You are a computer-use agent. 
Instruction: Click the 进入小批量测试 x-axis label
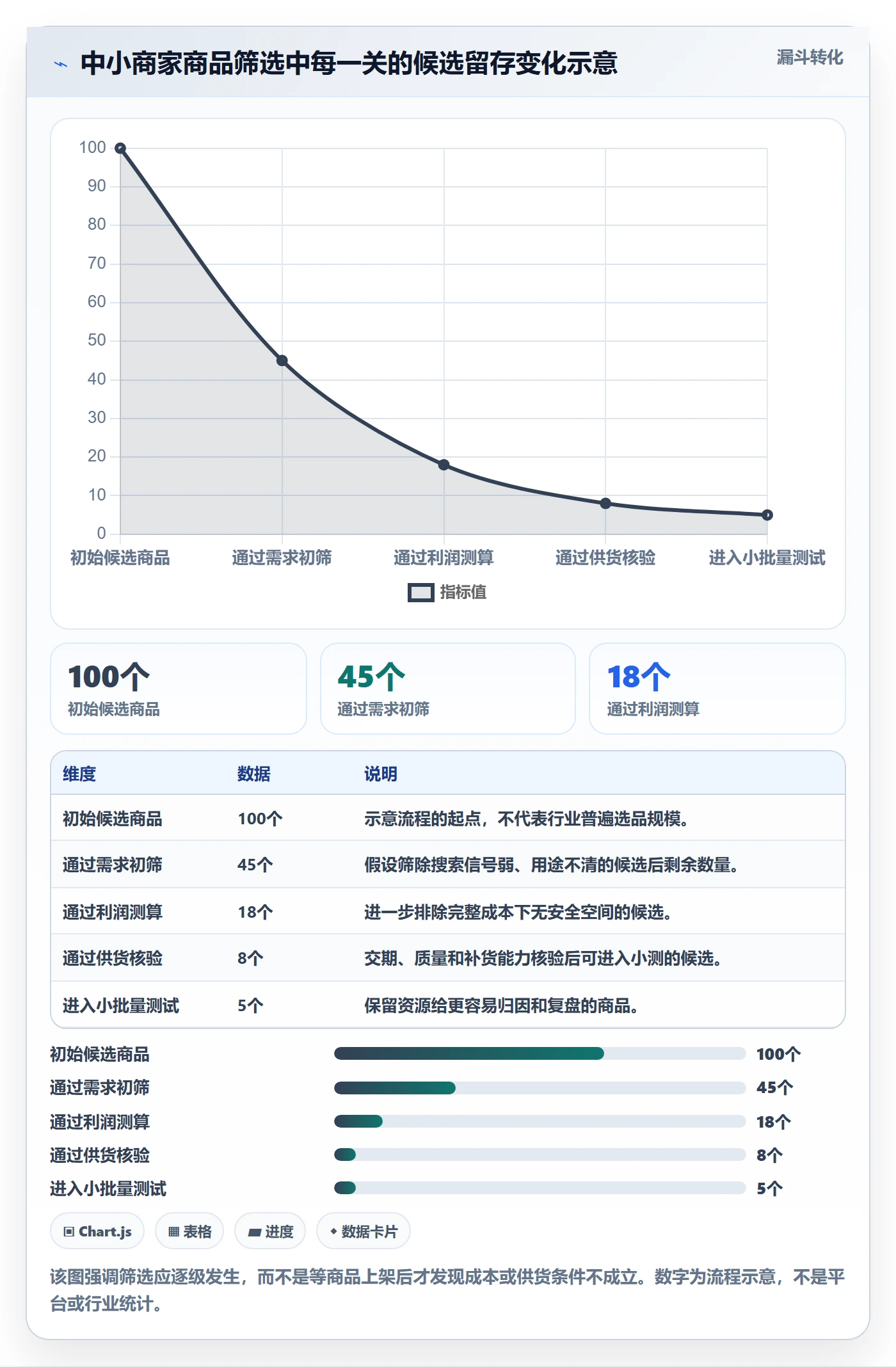coord(767,557)
